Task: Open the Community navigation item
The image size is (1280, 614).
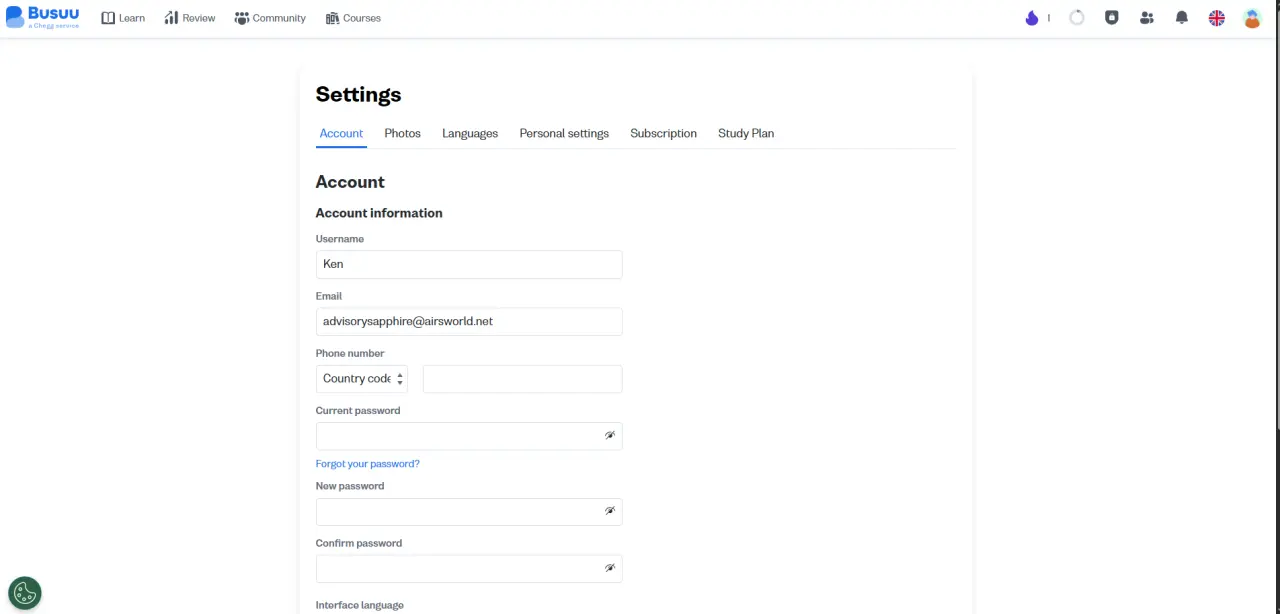Action: pyautogui.click(x=270, y=18)
